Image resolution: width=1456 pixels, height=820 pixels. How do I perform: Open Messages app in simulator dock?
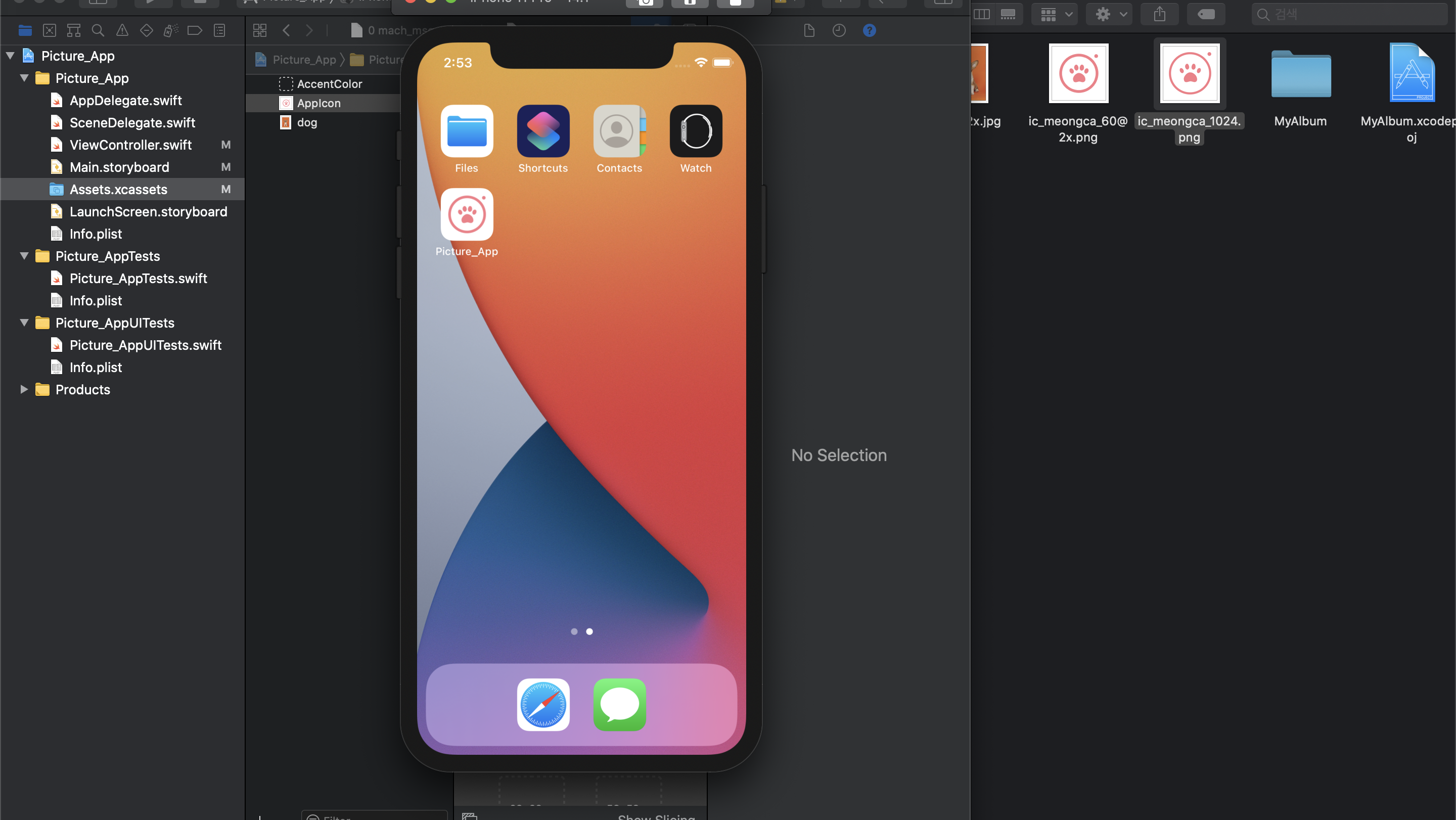(619, 704)
